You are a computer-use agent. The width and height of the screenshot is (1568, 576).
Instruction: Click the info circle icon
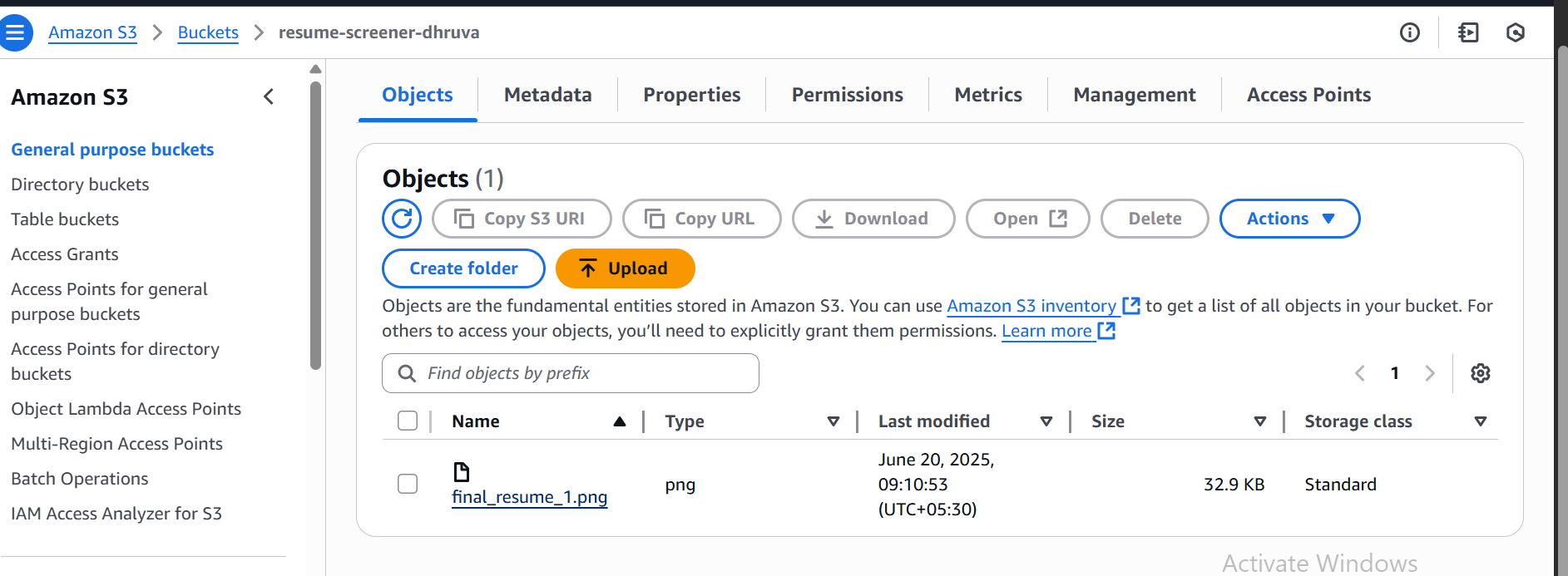(x=1409, y=32)
